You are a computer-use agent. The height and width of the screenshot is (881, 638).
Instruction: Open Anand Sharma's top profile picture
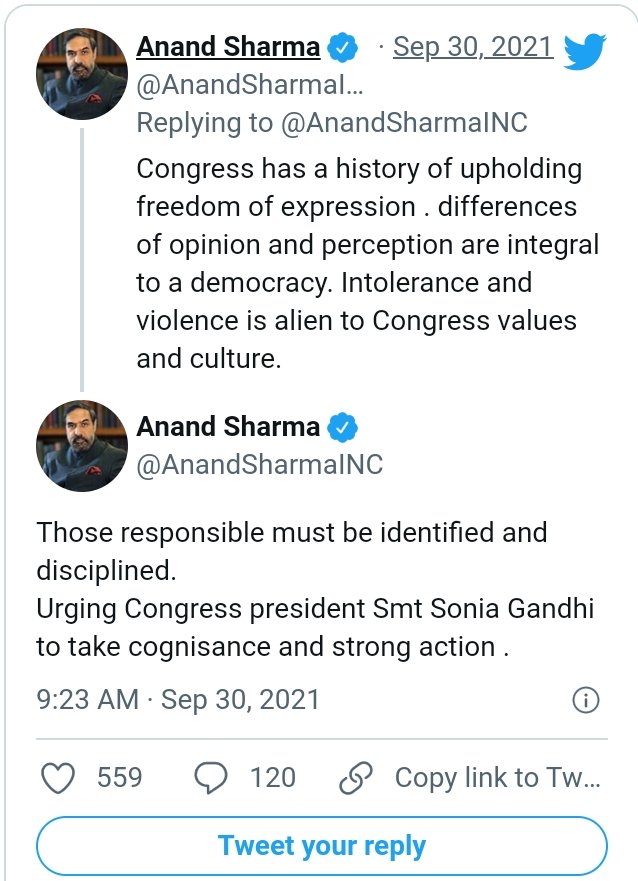click(x=81, y=75)
